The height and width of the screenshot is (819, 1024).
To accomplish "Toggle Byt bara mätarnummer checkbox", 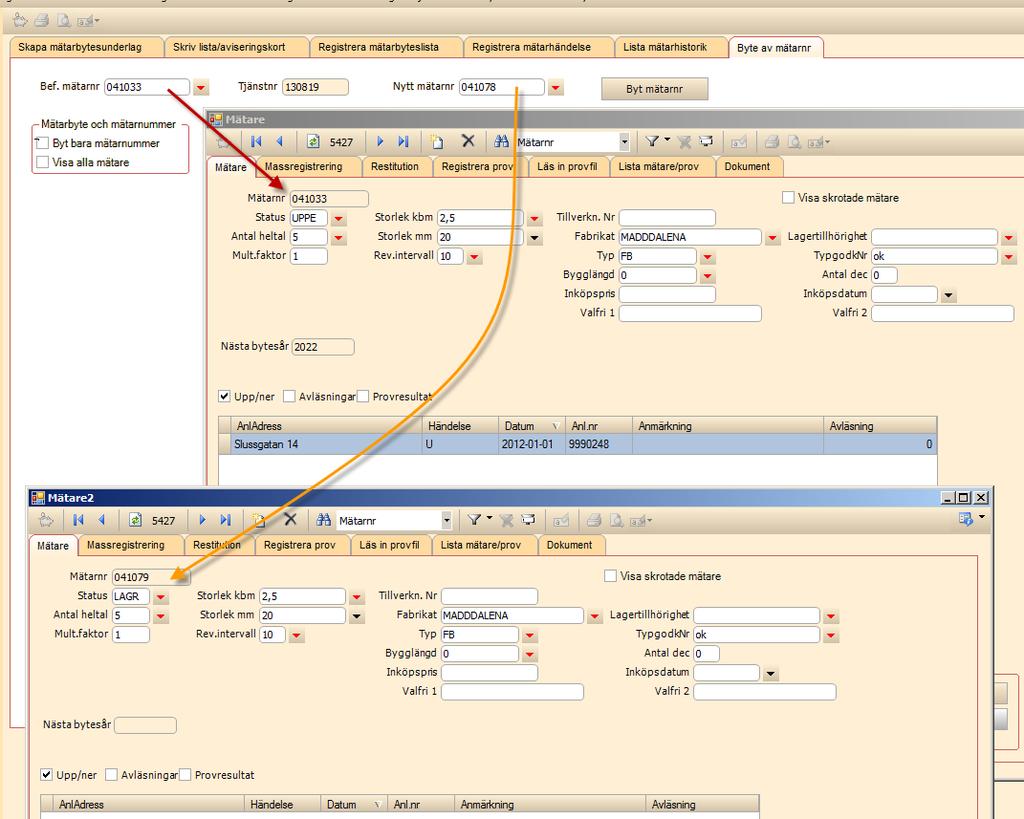I will [x=42, y=143].
